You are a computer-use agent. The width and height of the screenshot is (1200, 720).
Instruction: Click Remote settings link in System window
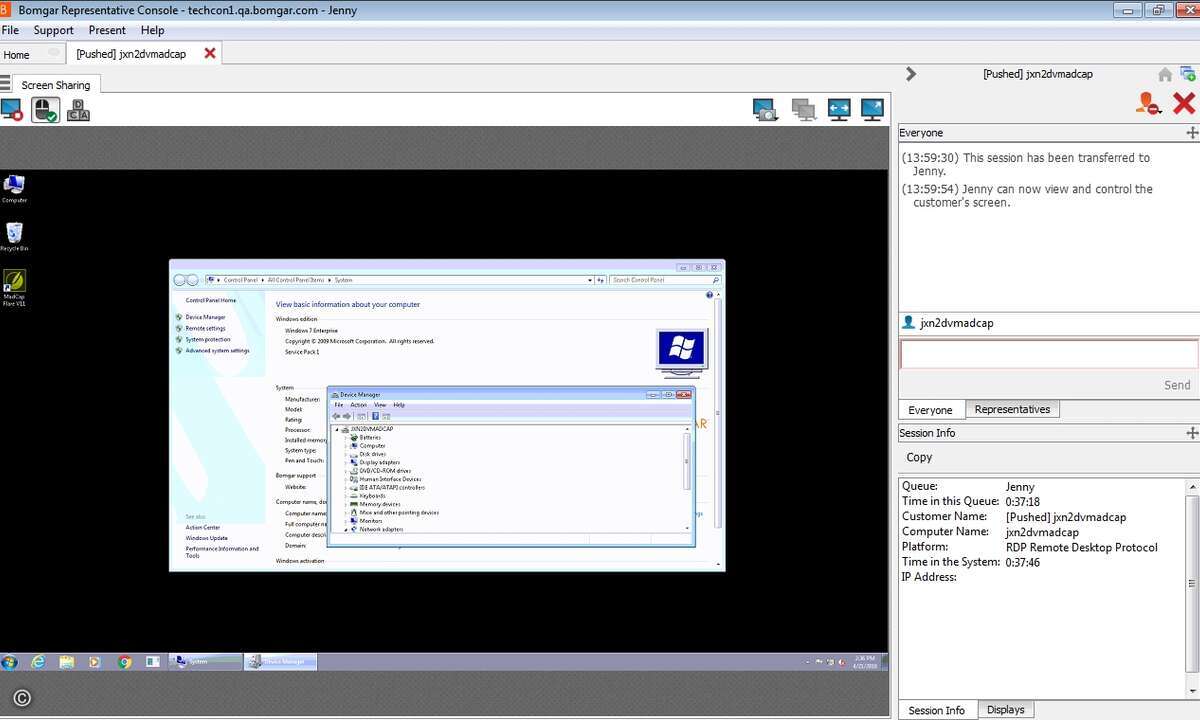(205, 328)
